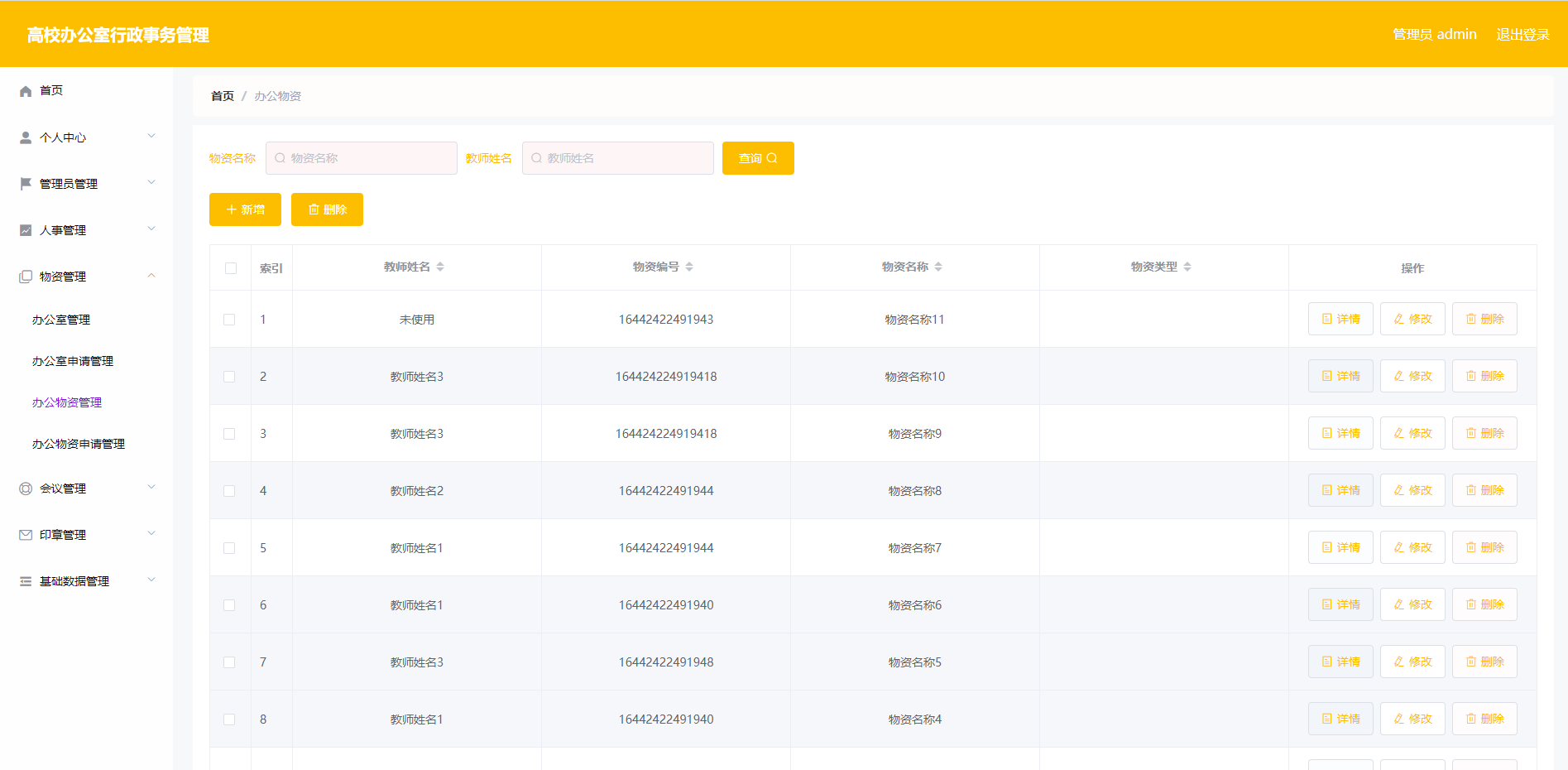Screen dimensions: 1568x770
Task: Check the checkbox for the 物资名称4 row
Action: (229, 719)
